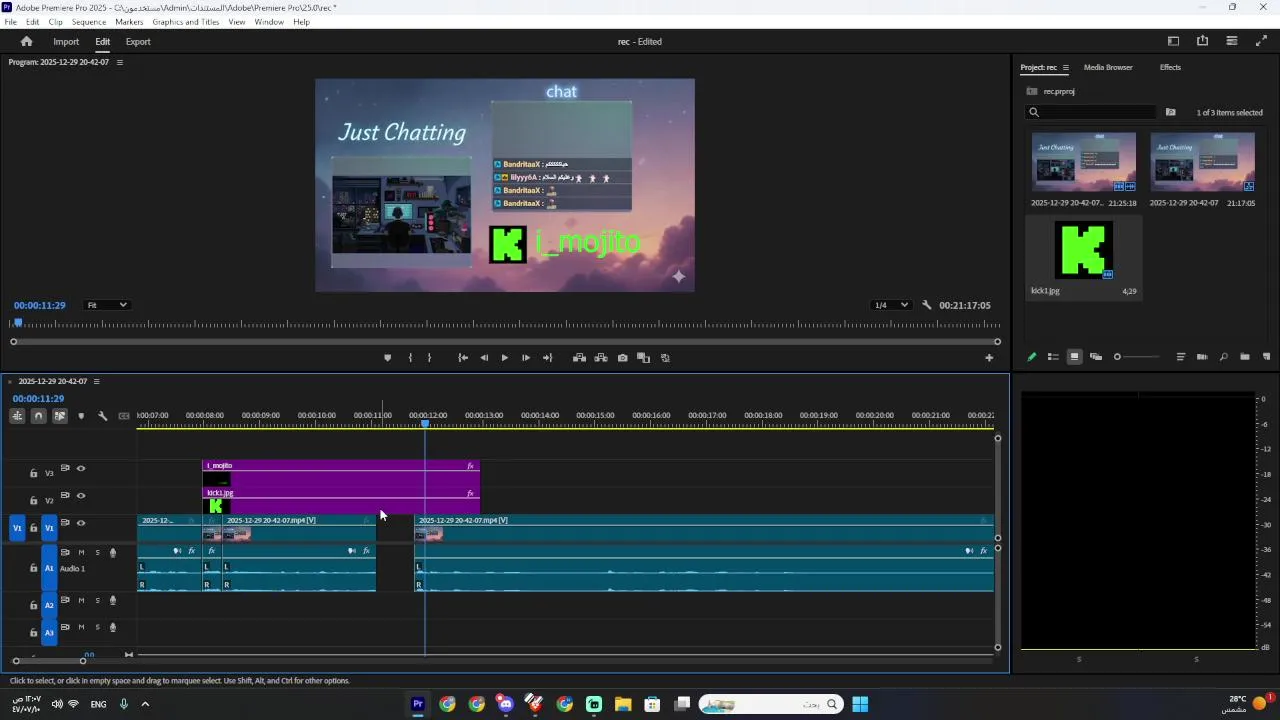Open the timeline sequence panel menu

(96, 381)
